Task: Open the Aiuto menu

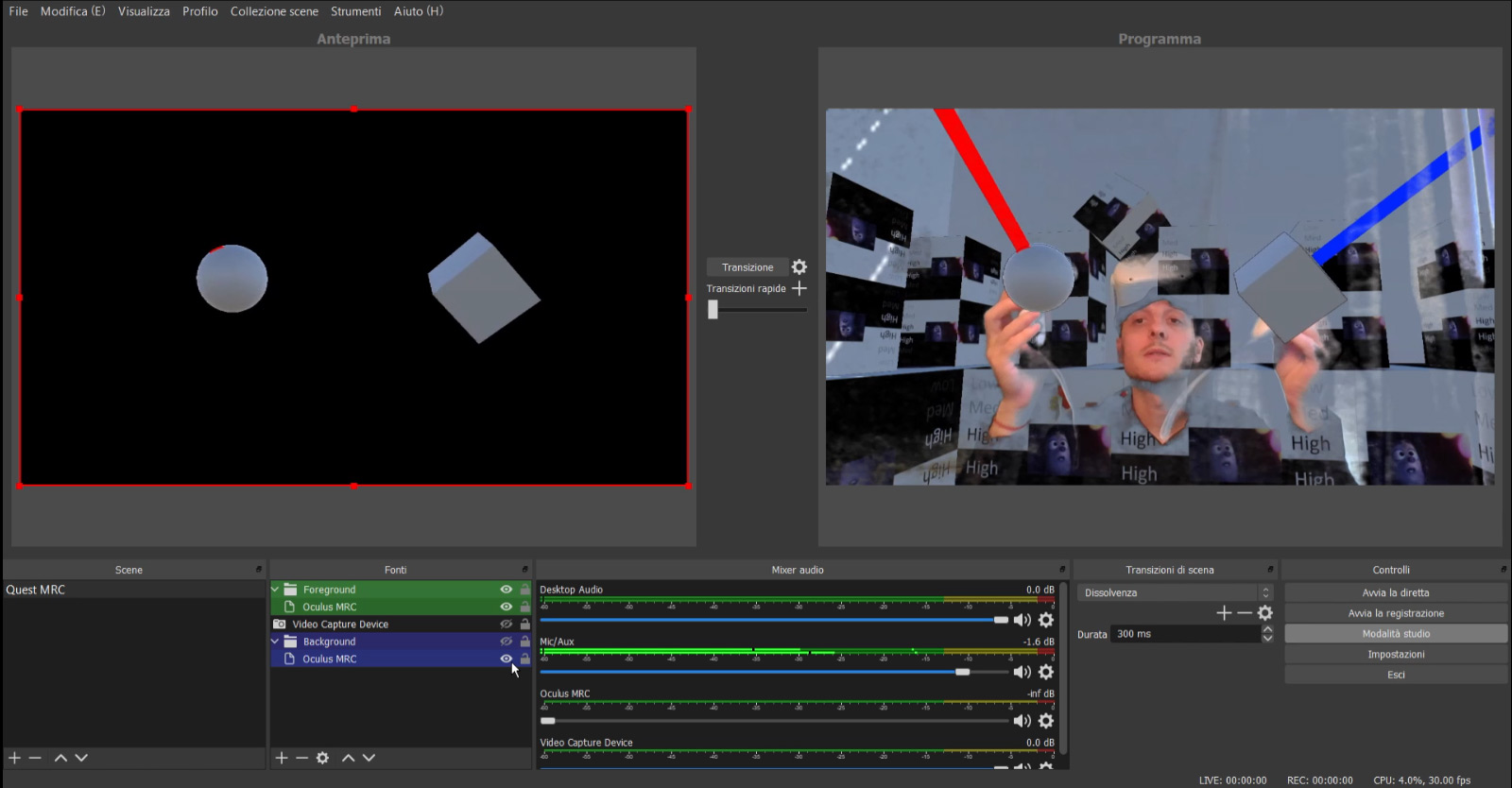Action: [x=419, y=11]
